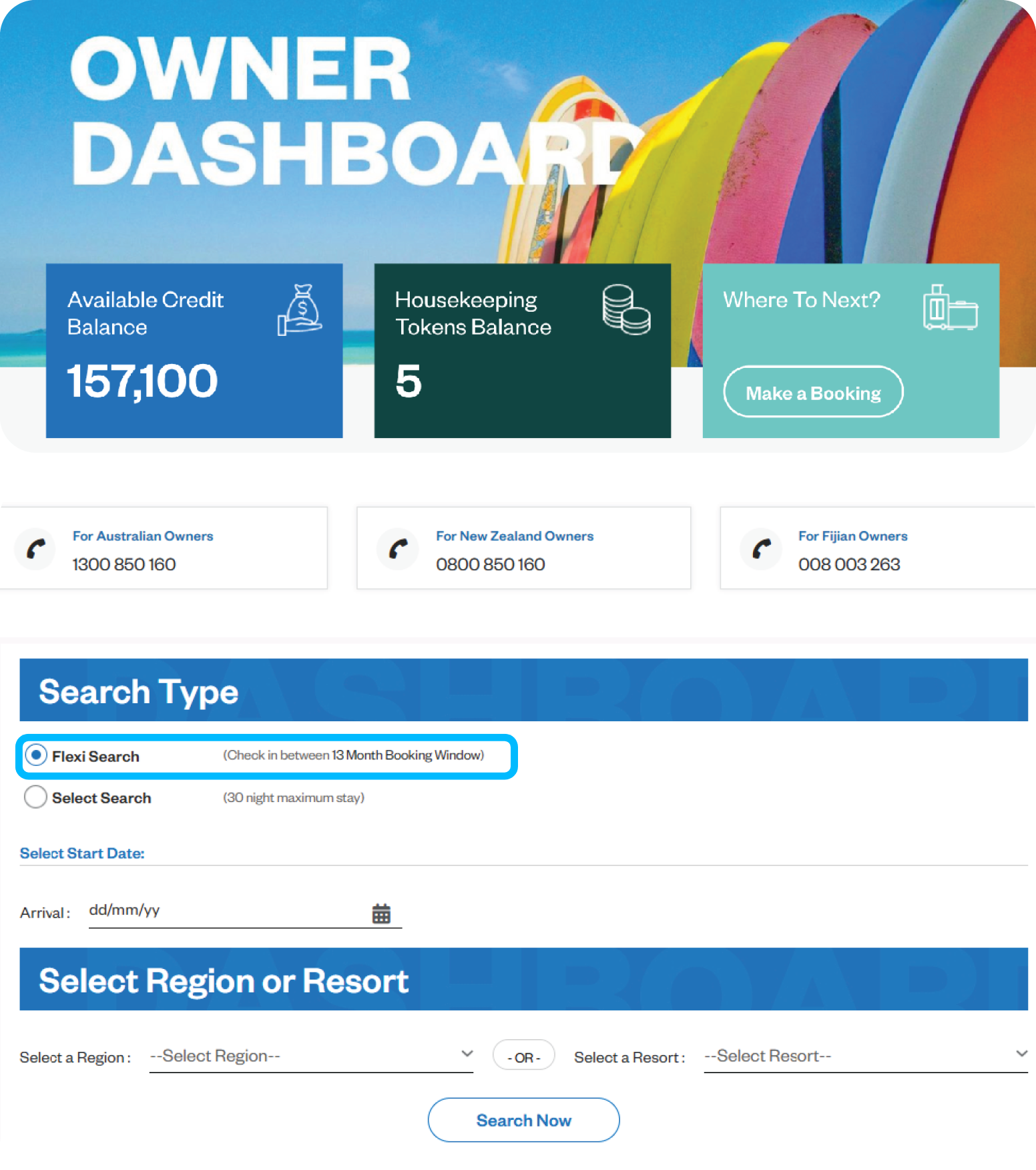Click the Australian Owners number 1300 850 160
Viewport: 1036px width, 1170px height.
pyautogui.click(x=124, y=564)
